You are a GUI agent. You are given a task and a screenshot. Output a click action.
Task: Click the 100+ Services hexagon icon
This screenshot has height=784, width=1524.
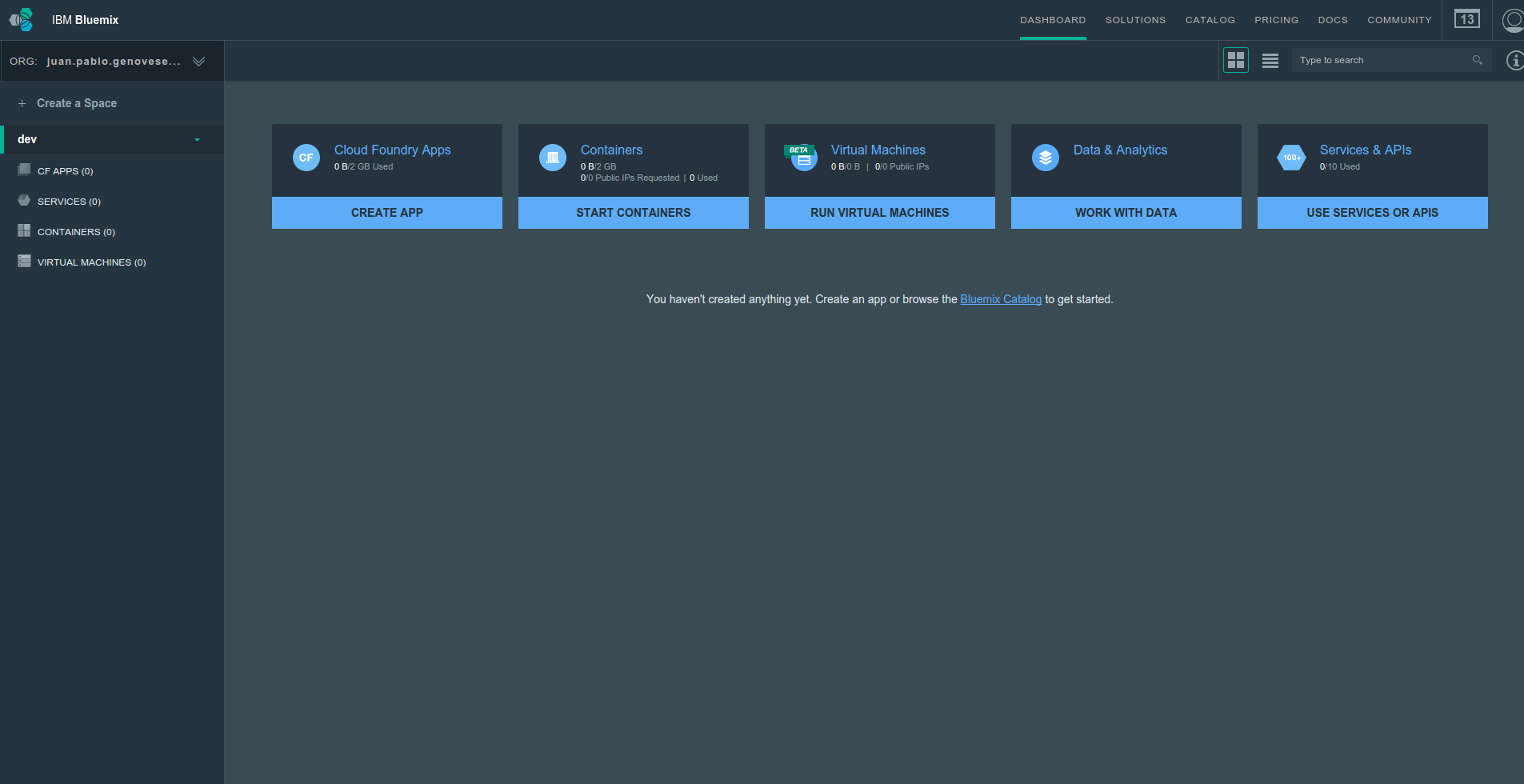click(x=1292, y=158)
